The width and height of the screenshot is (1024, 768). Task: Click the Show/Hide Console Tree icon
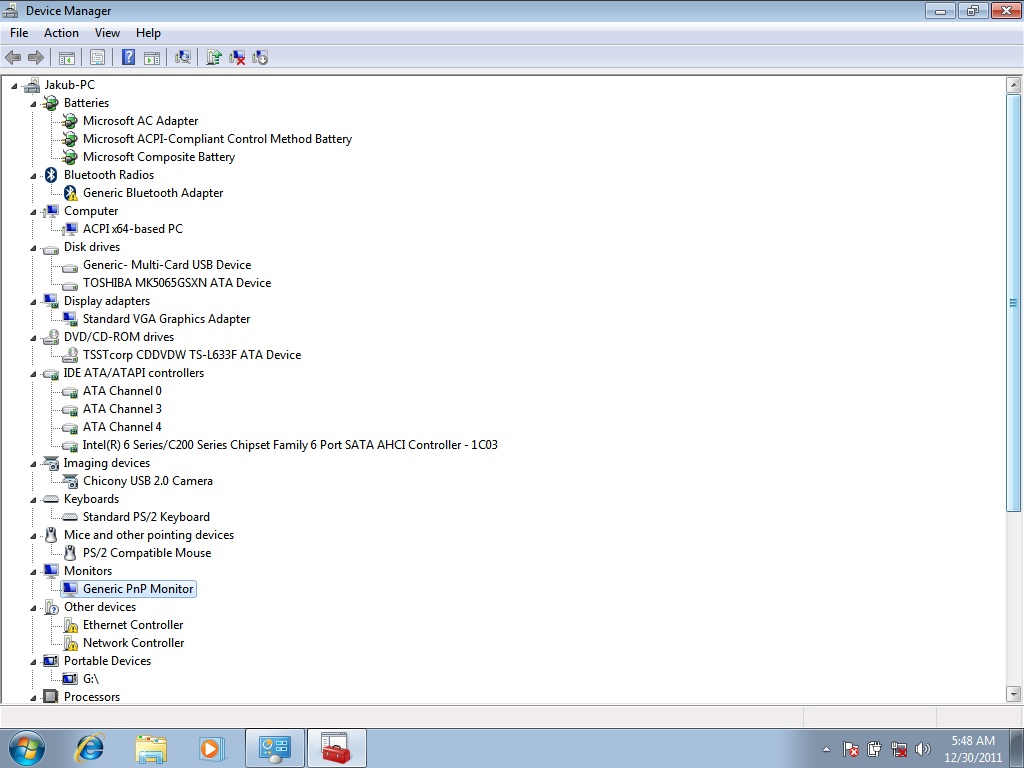click(67, 57)
